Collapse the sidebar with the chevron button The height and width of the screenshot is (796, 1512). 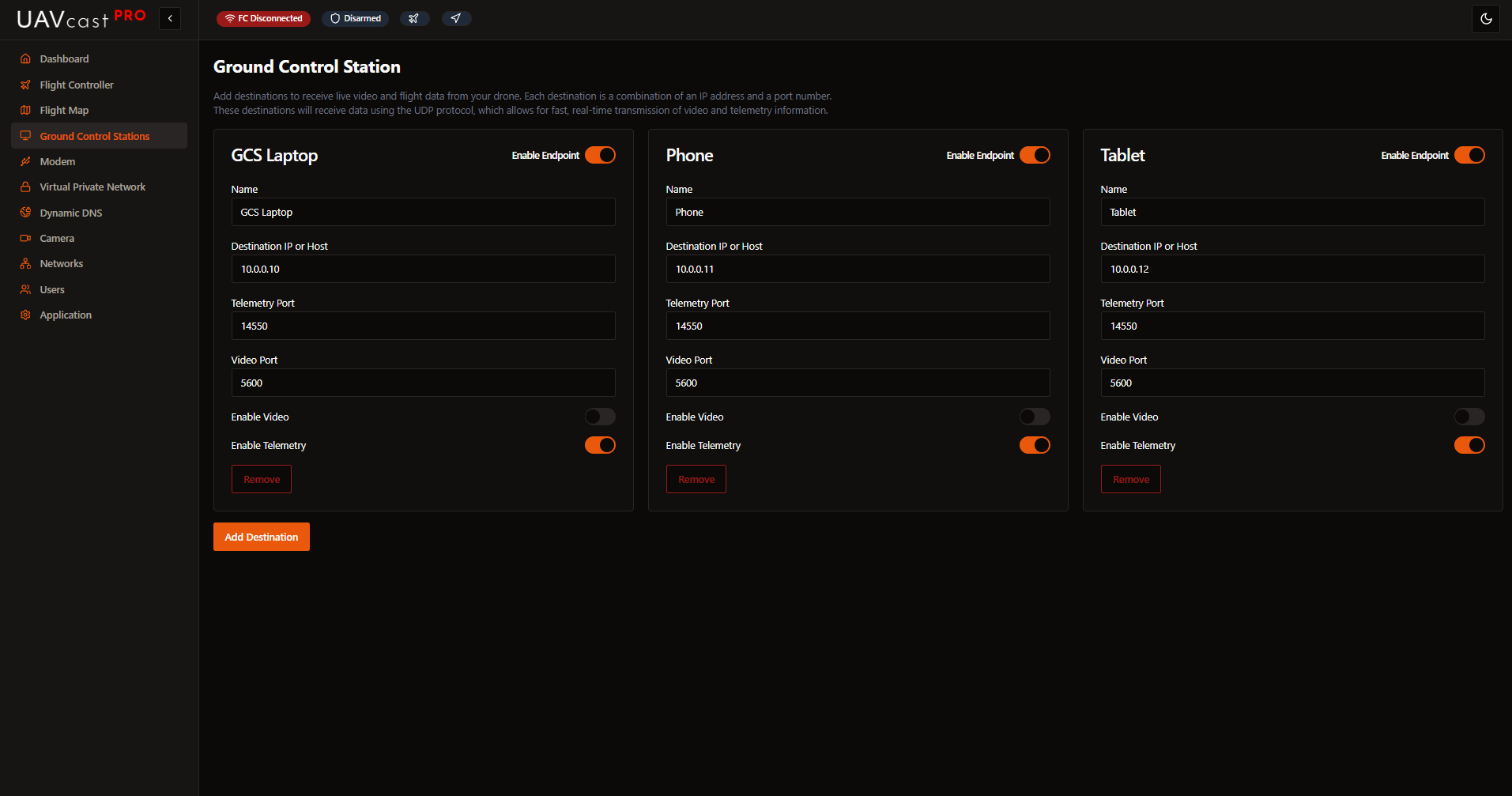(170, 18)
